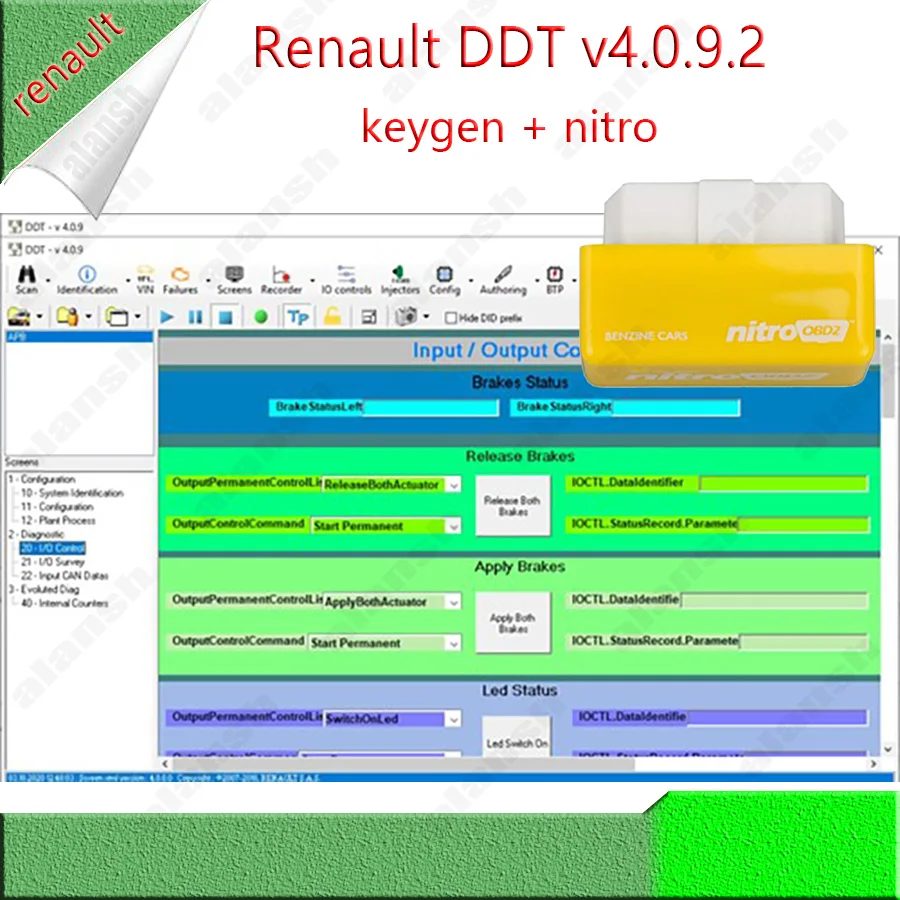Click the windows layout toolbar icon
The image size is (900, 900).
[117, 317]
